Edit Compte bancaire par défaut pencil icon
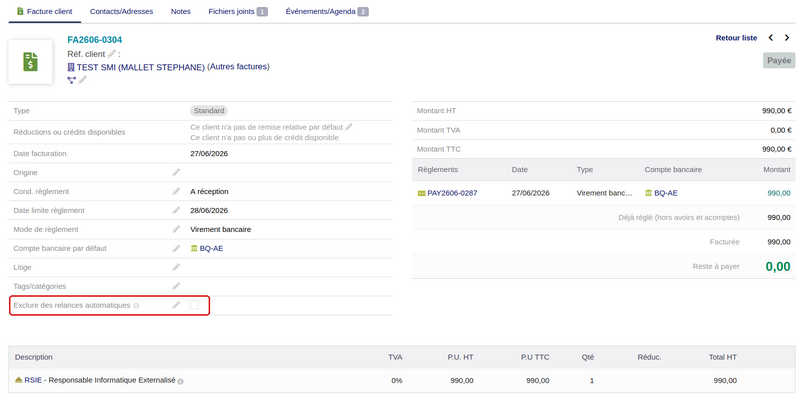This screenshot has height=400, width=800. tap(176, 248)
